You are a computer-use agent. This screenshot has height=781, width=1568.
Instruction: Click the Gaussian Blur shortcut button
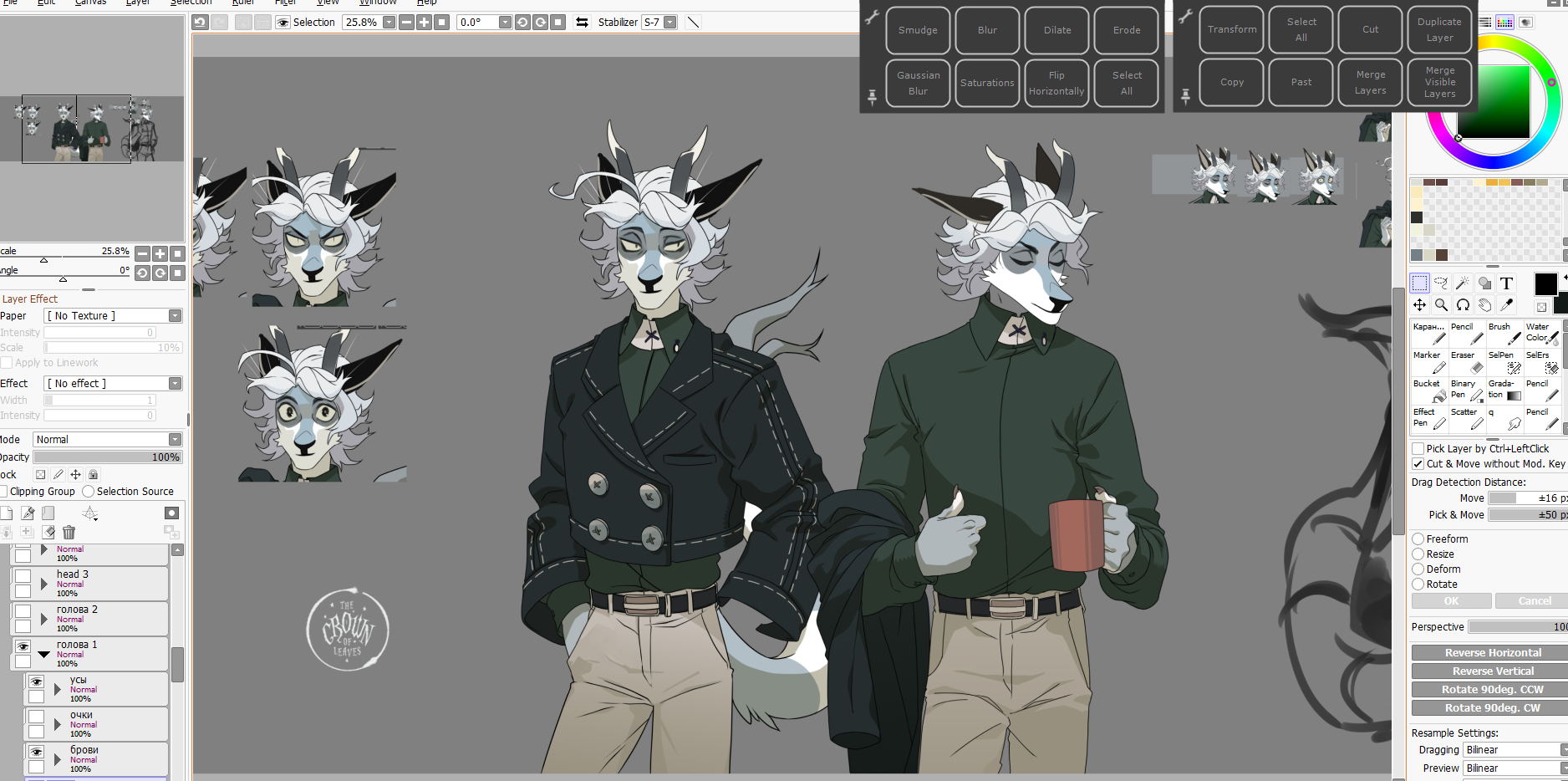point(918,83)
